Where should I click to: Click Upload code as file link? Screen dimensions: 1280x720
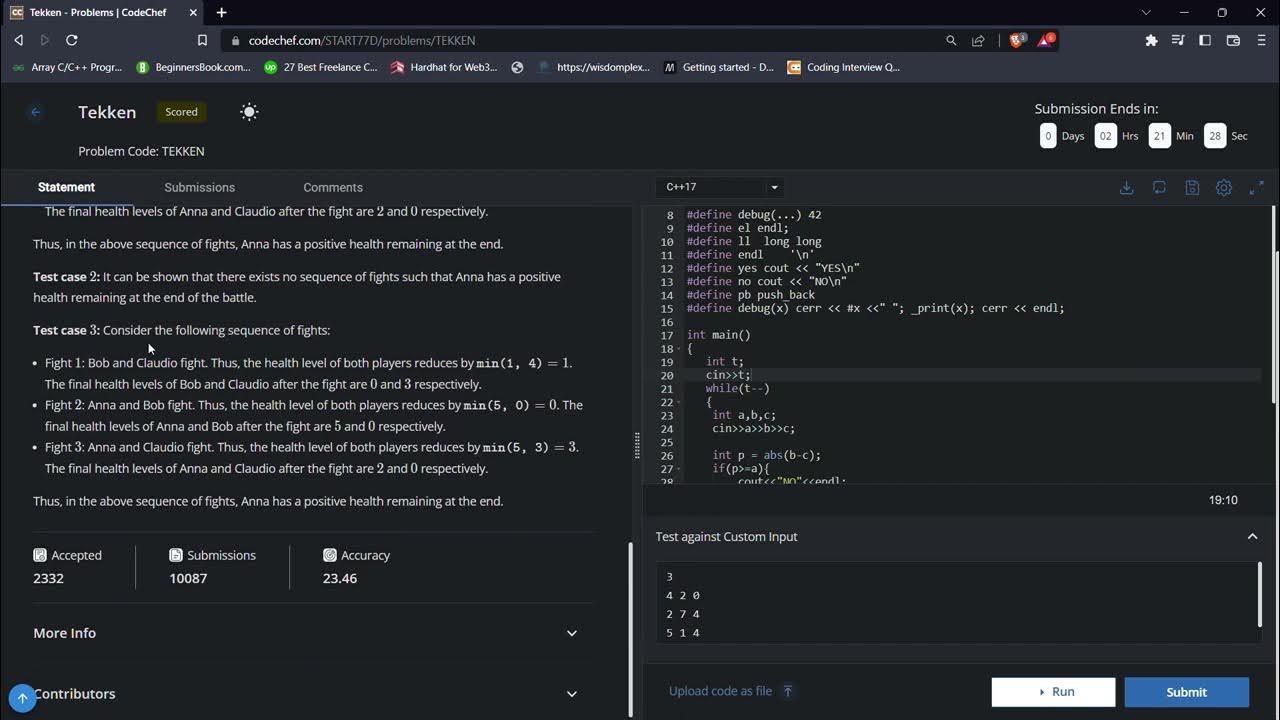point(720,691)
